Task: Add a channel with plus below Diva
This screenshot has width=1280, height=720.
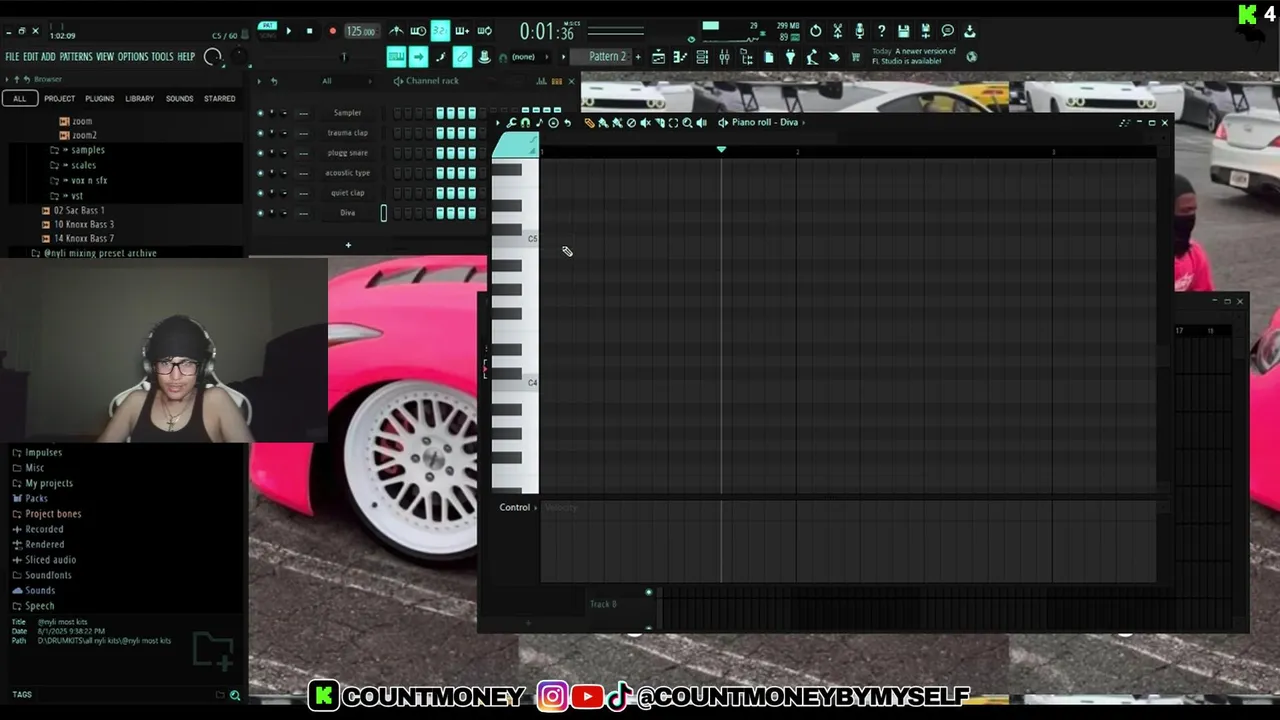Action: (348, 245)
